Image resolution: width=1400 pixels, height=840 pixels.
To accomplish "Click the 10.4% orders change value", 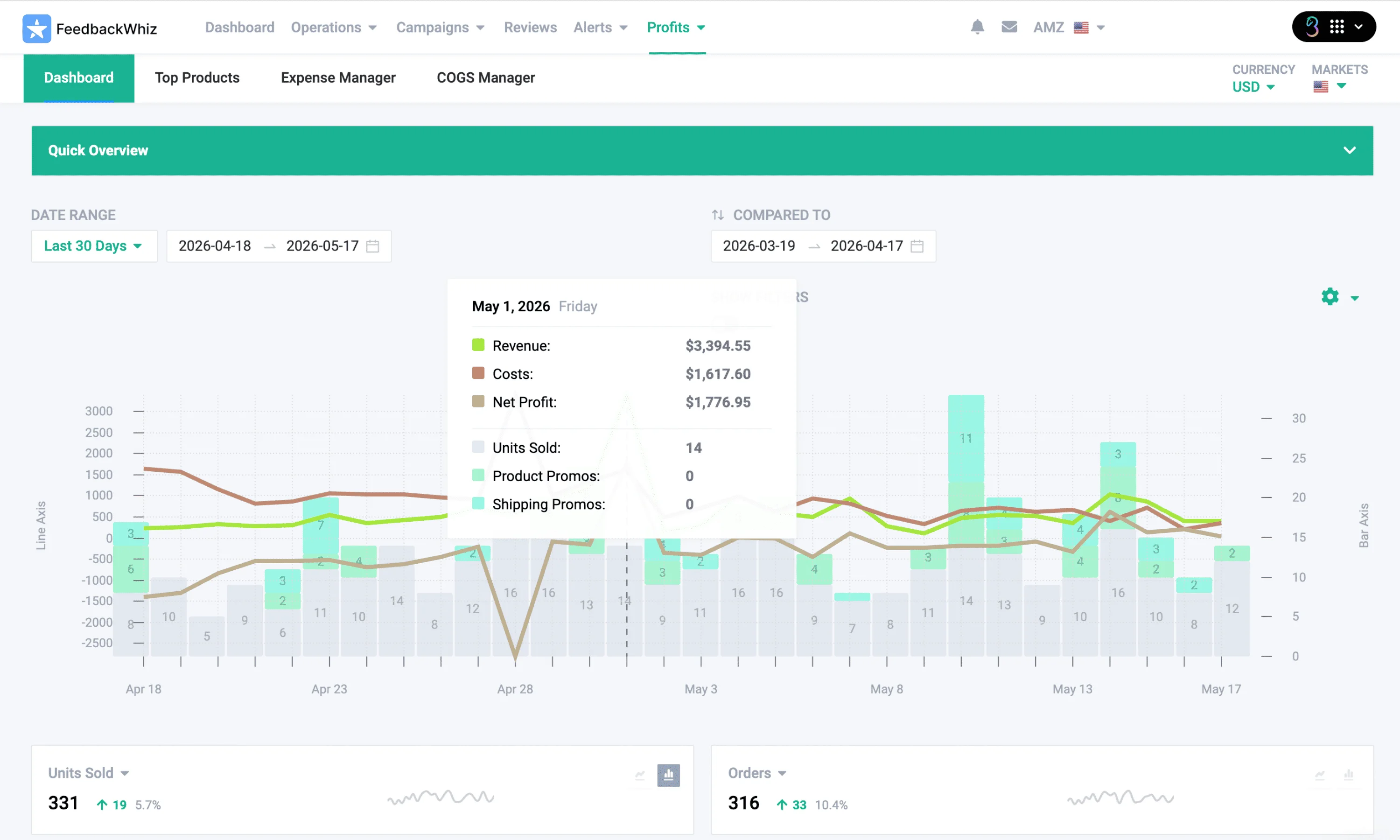I will point(831,805).
